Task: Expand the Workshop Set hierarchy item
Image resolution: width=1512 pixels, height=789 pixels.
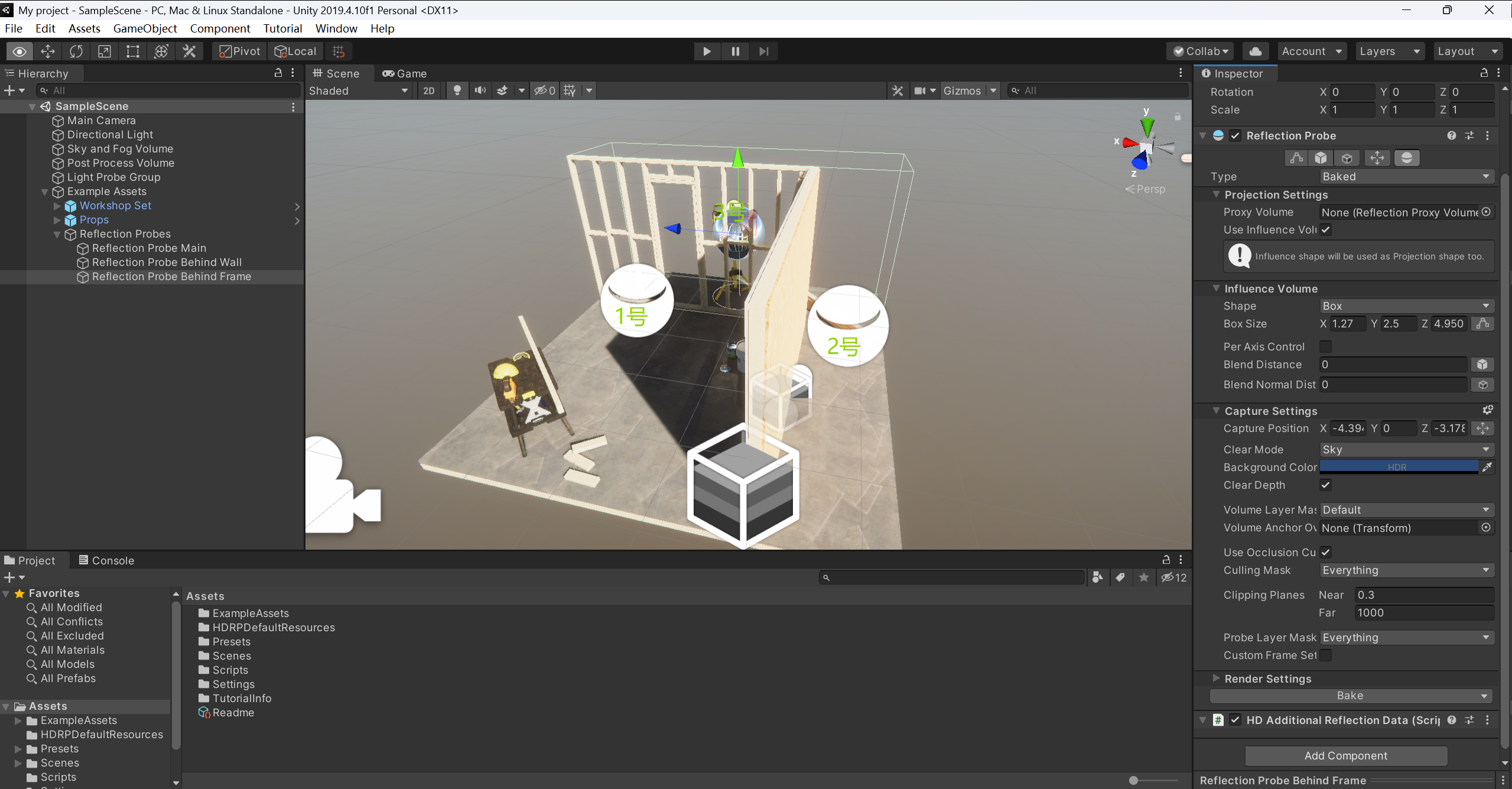Action: click(57, 206)
